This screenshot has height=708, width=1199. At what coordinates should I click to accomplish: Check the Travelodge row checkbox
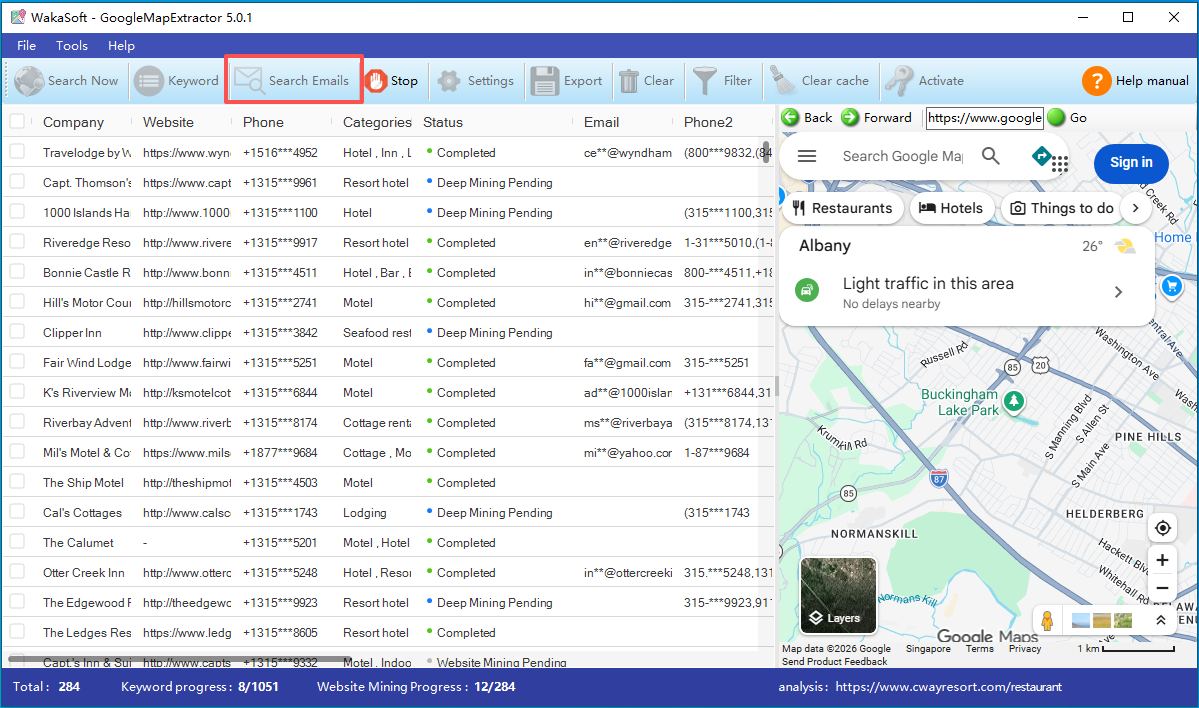pos(17,151)
